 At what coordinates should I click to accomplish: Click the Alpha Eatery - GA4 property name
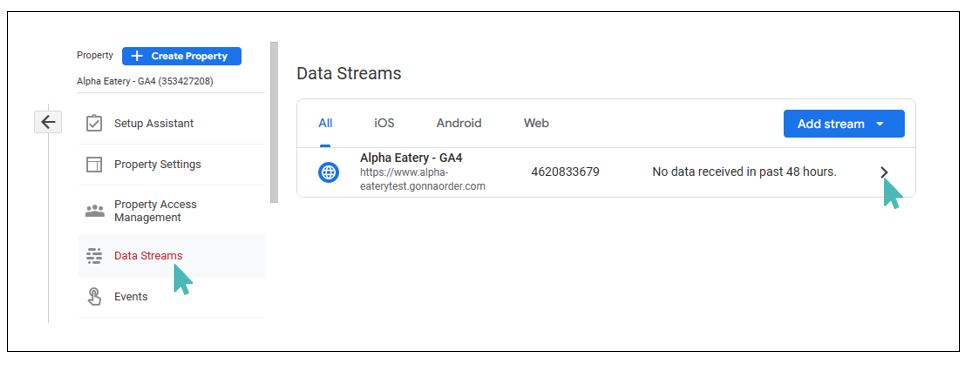point(145,81)
